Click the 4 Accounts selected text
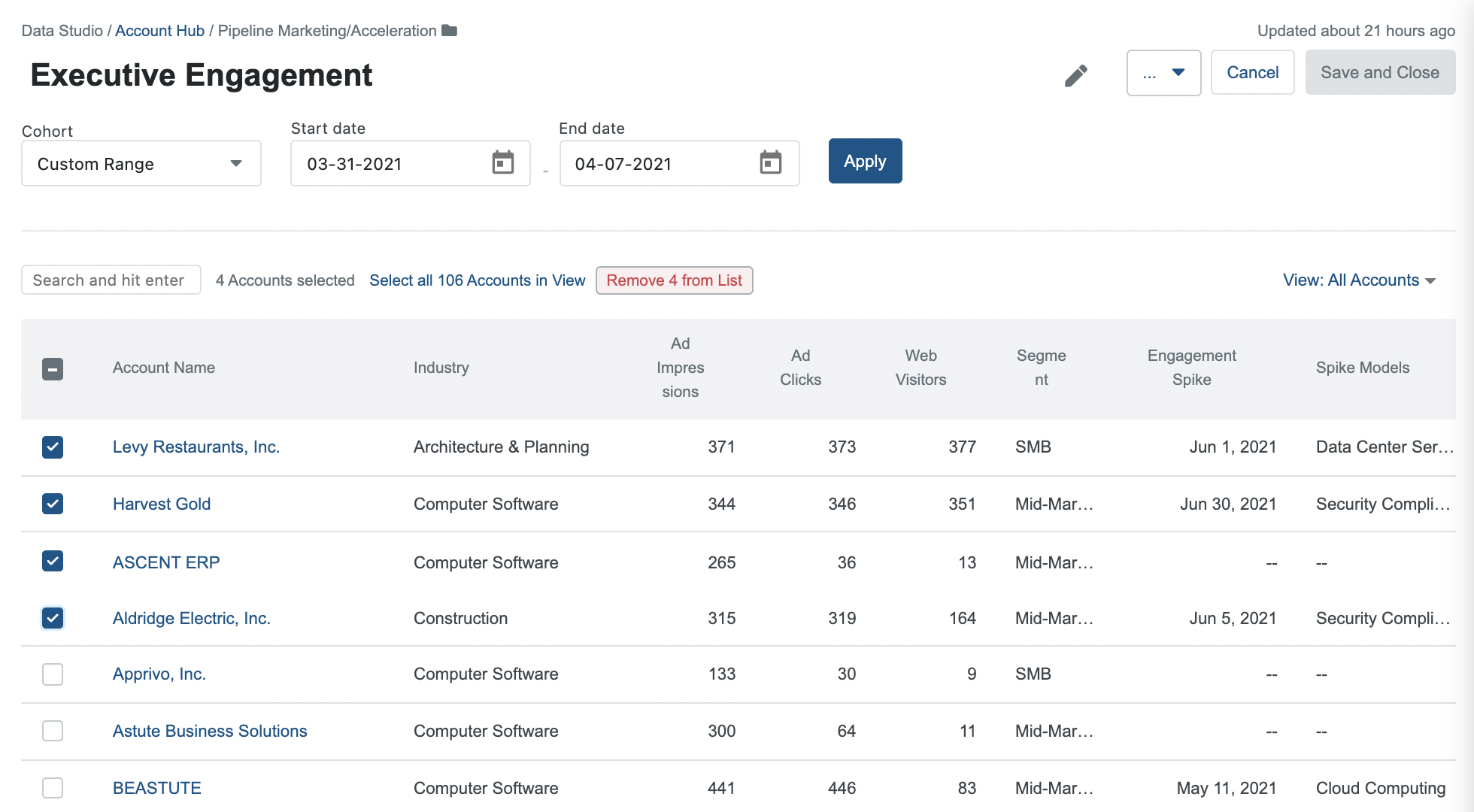1474x812 pixels. (285, 280)
